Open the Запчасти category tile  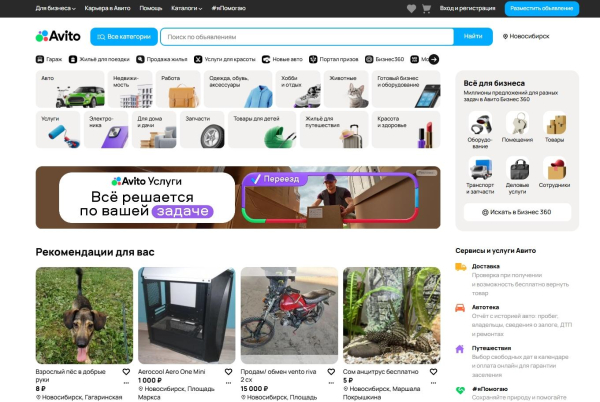point(202,130)
